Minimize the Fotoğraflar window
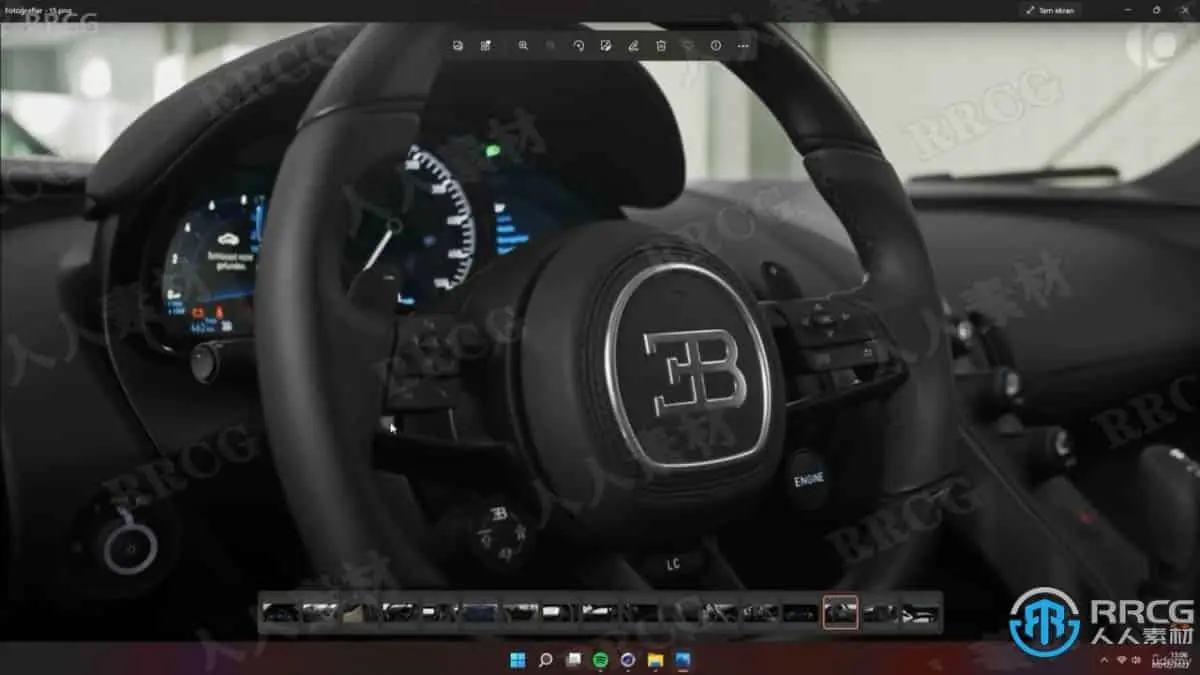The height and width of the screenshot is (675, 1200). (x=1128, y=9)
